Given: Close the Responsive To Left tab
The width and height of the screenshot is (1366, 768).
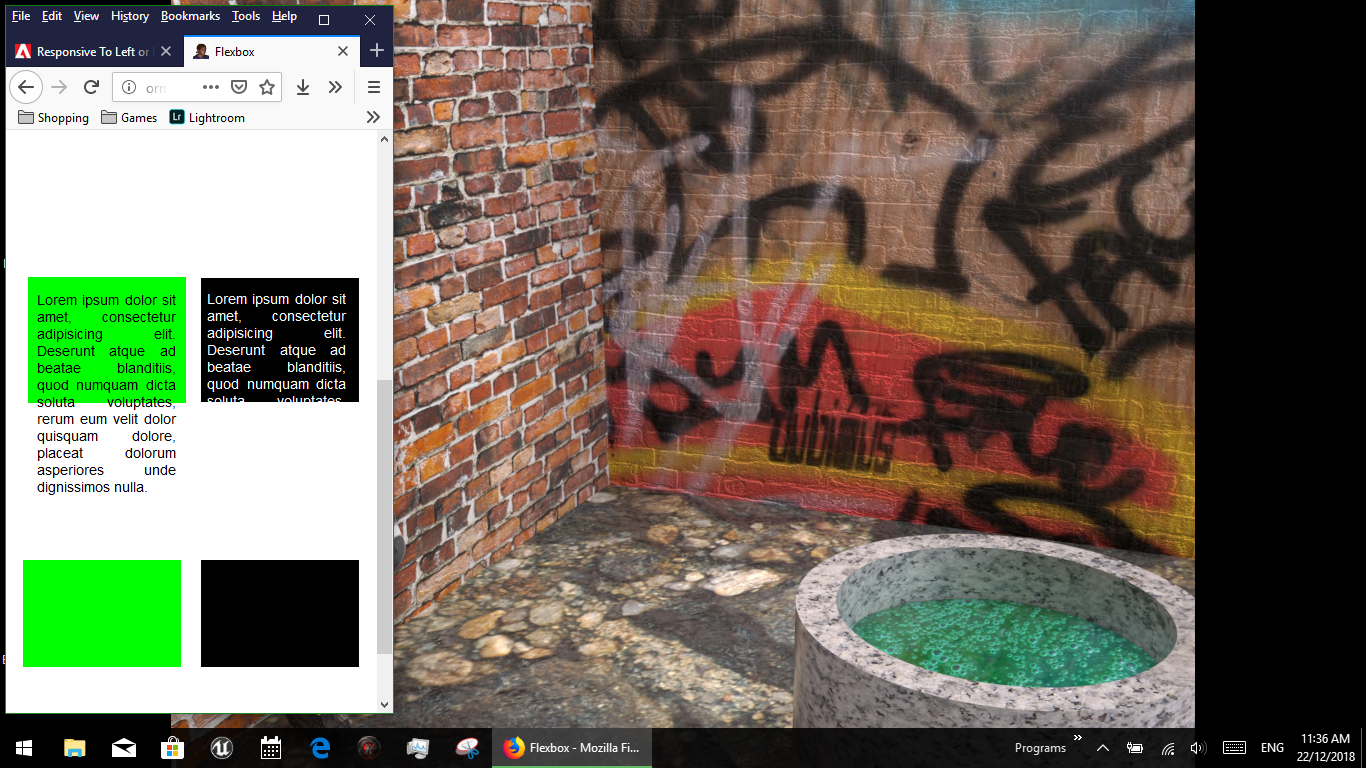Looking at the screenshot, I should [x=166, y=51].
